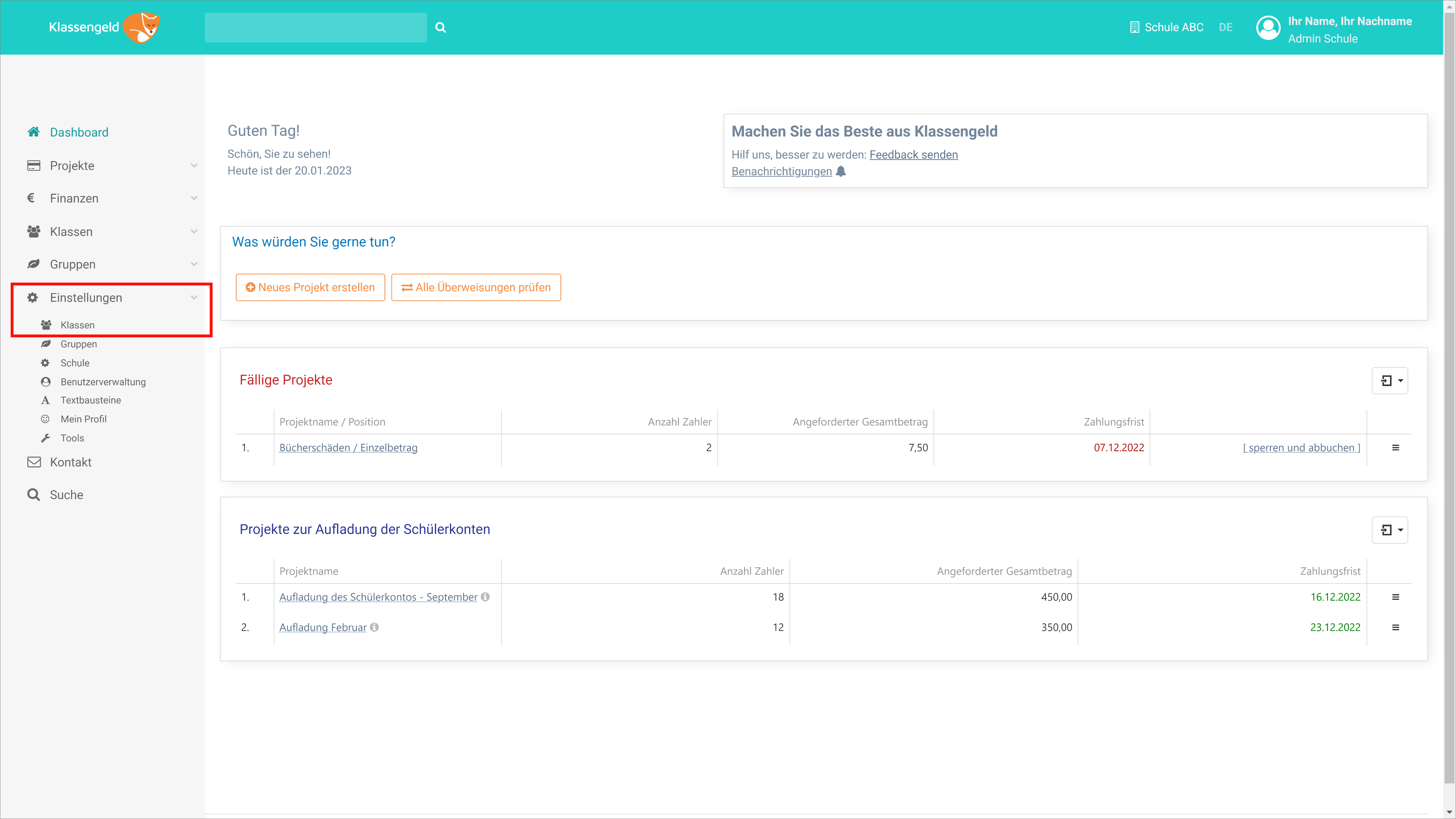Click the Textbausteine letter A icon
The image size is (1456, 819).
tap(45, 400)
